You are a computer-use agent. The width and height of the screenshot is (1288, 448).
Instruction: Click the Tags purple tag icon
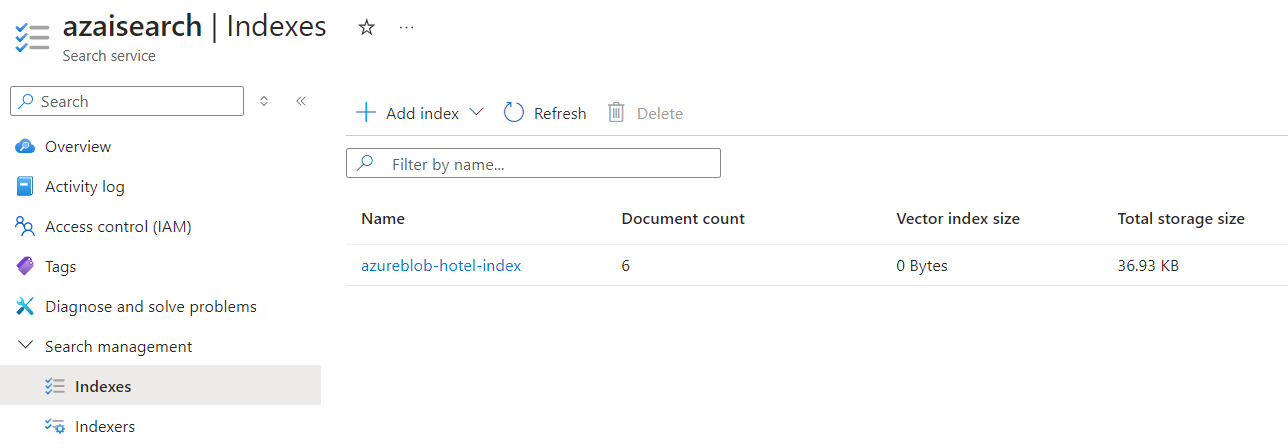(25, 267)
